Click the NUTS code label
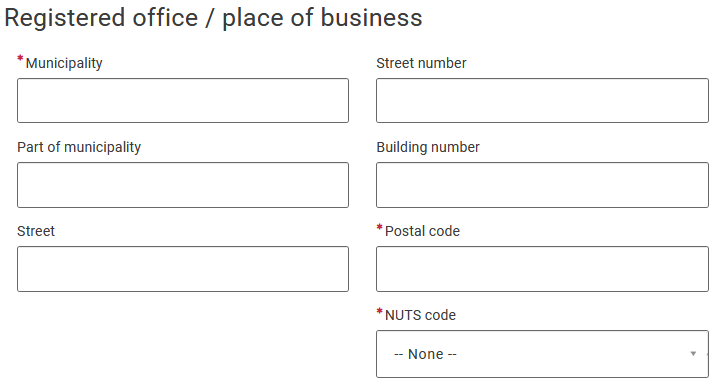The height and width of the screenshot is (388, 721). (420, 315)
